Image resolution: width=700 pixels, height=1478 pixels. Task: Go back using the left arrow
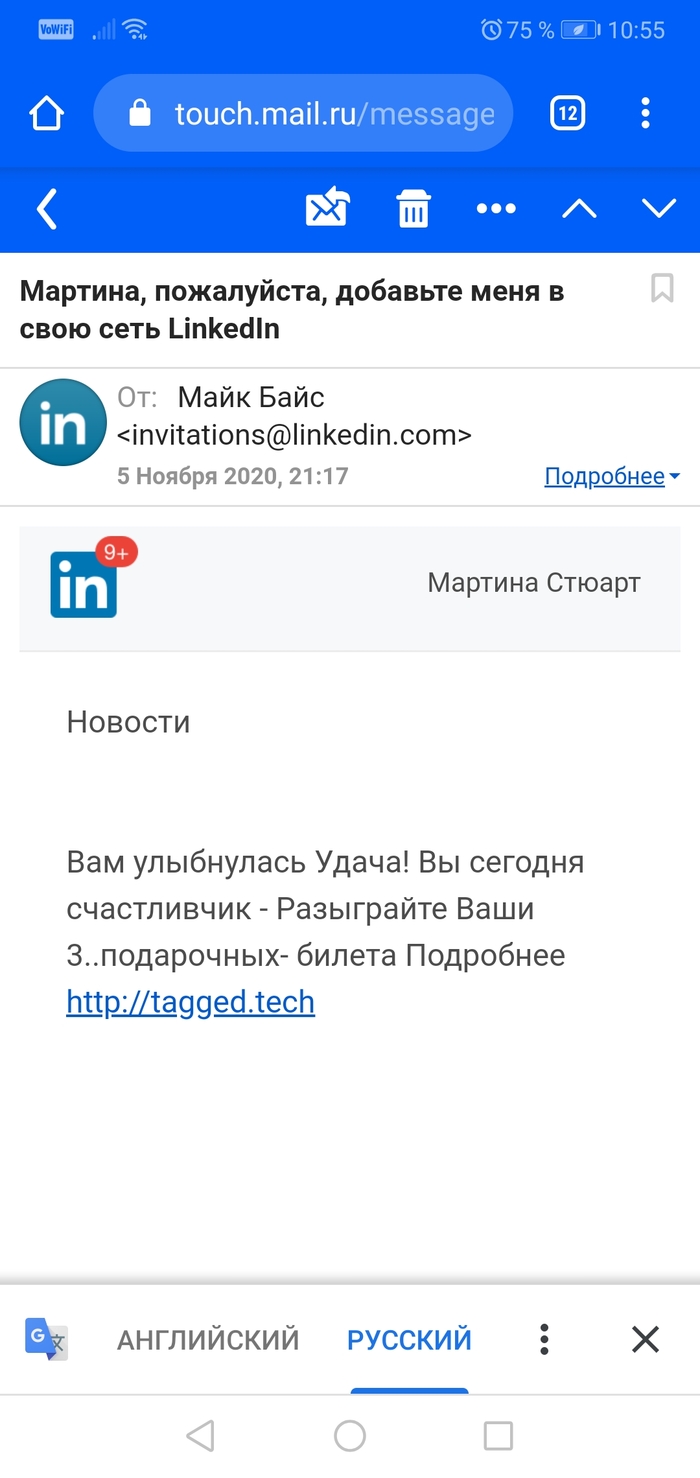(46, 209)
